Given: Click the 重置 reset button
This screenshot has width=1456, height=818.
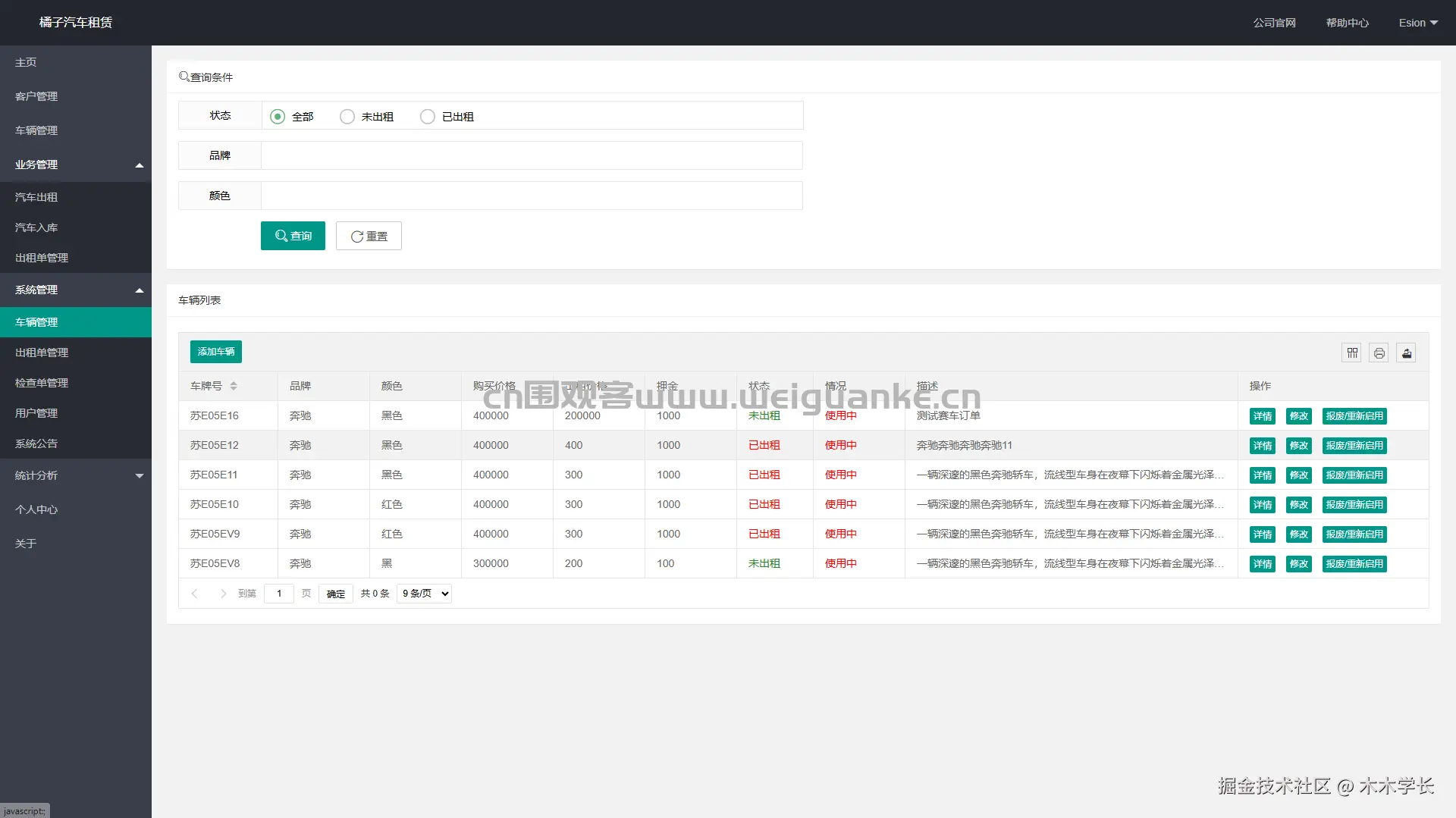Looking at the screenshot, I should point(369,236).
